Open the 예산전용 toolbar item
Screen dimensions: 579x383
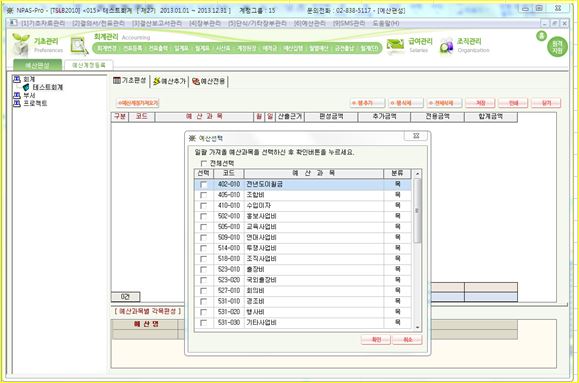click(209, 81)
